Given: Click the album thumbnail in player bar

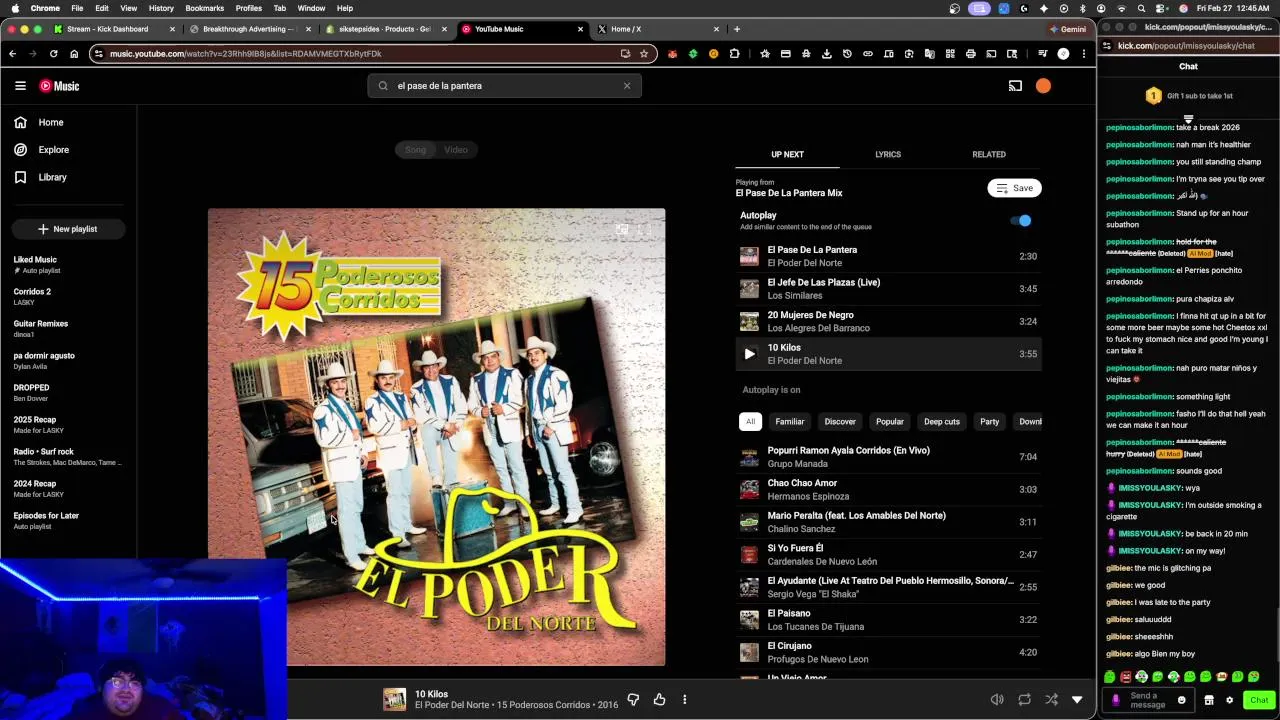Looking at the screenshot, I should tap(395, 699).
